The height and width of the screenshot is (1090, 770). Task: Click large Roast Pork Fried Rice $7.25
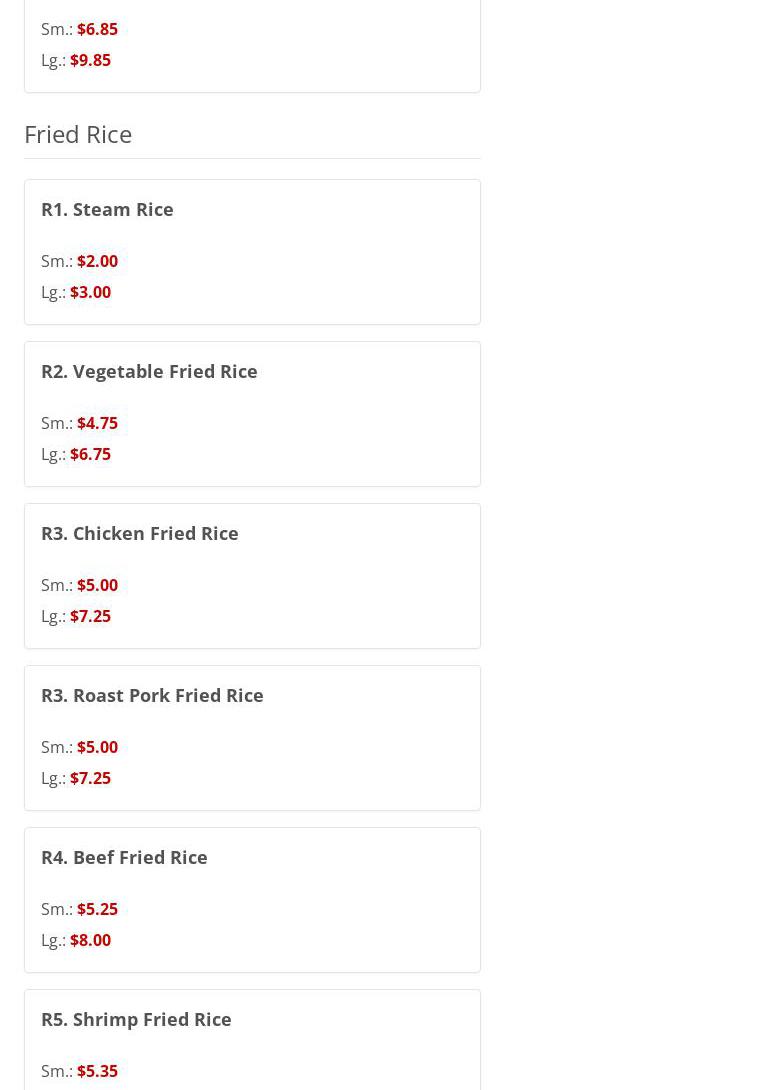pyautogui.click(x=90, y=778)
